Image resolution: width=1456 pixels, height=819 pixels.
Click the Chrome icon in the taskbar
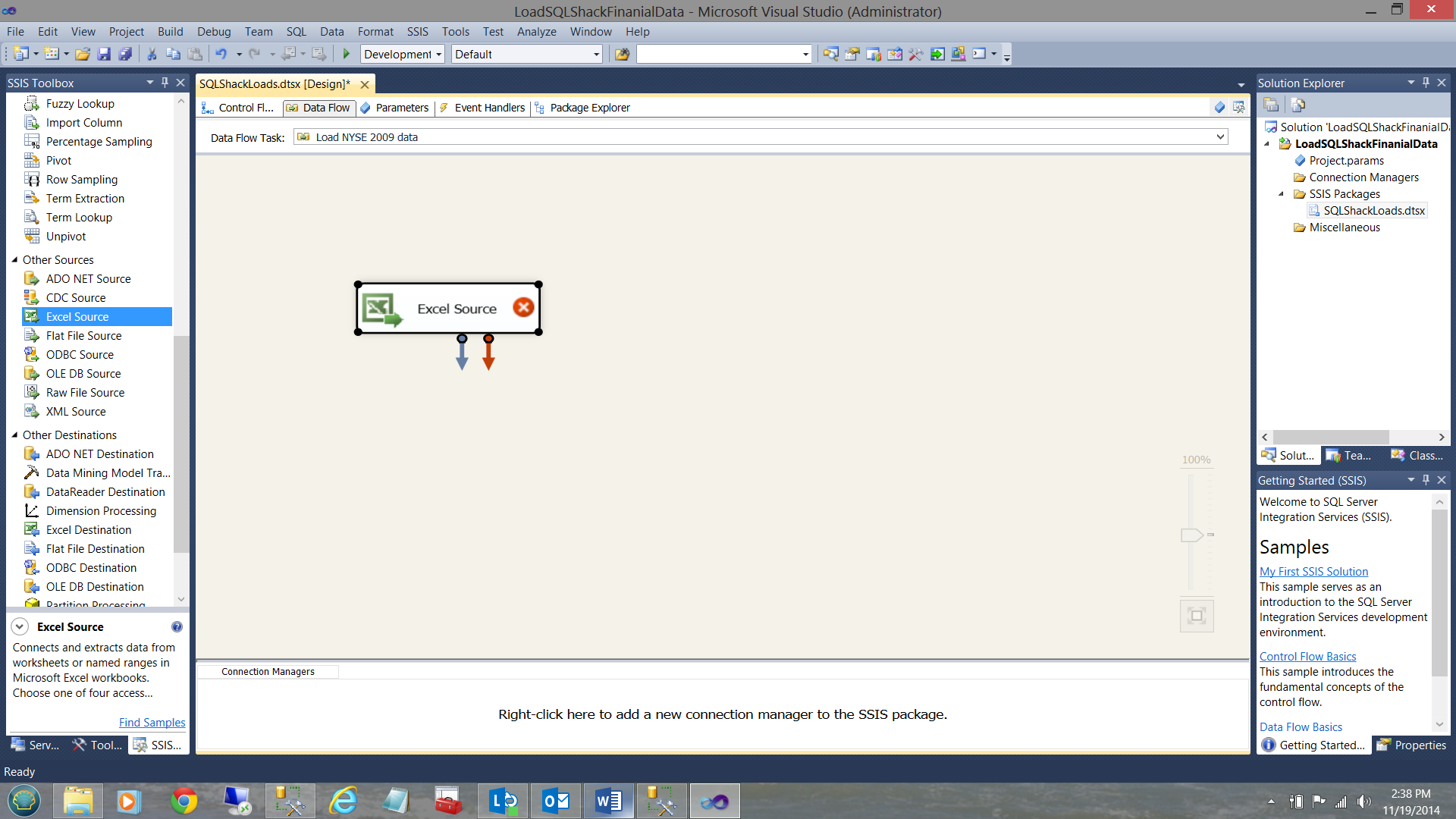pyautogui.click(x=184, y=801)
